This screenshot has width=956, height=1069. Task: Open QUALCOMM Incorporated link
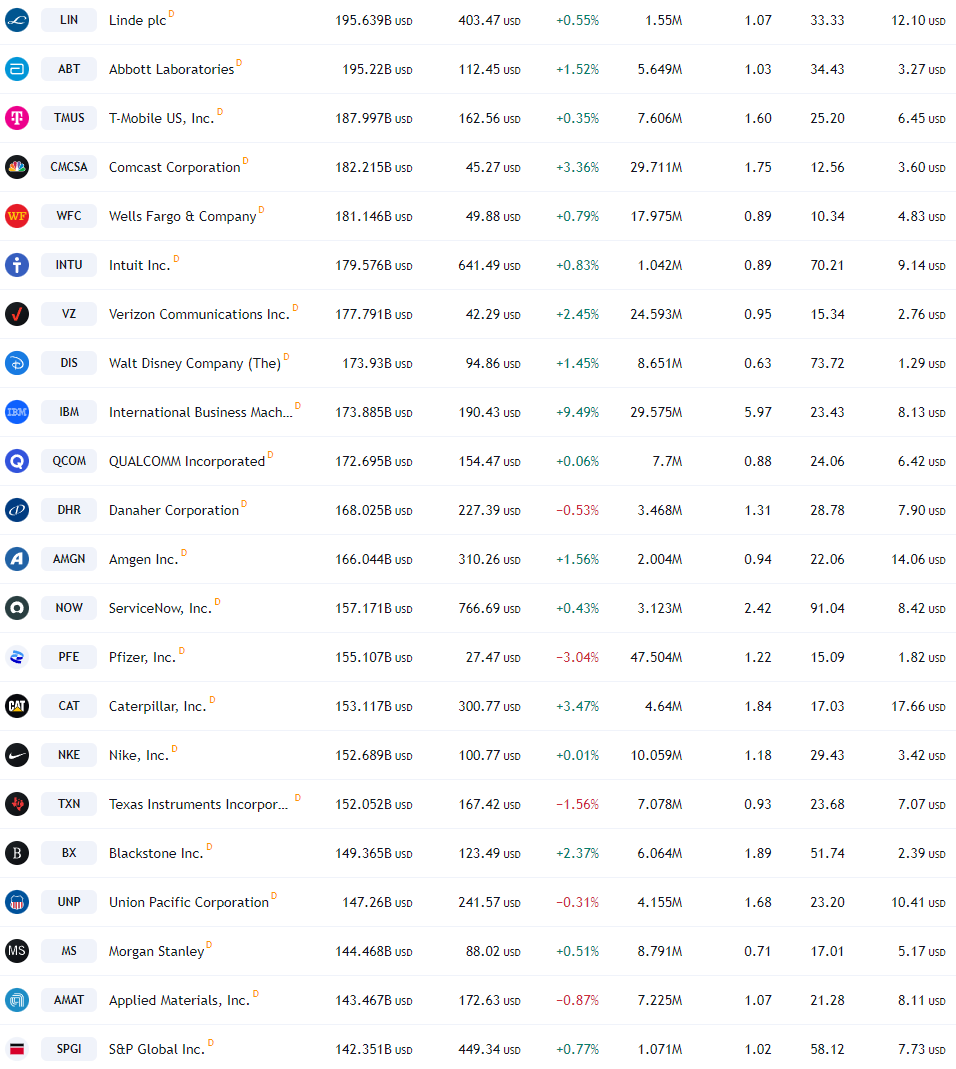click(x=187, y=462)
